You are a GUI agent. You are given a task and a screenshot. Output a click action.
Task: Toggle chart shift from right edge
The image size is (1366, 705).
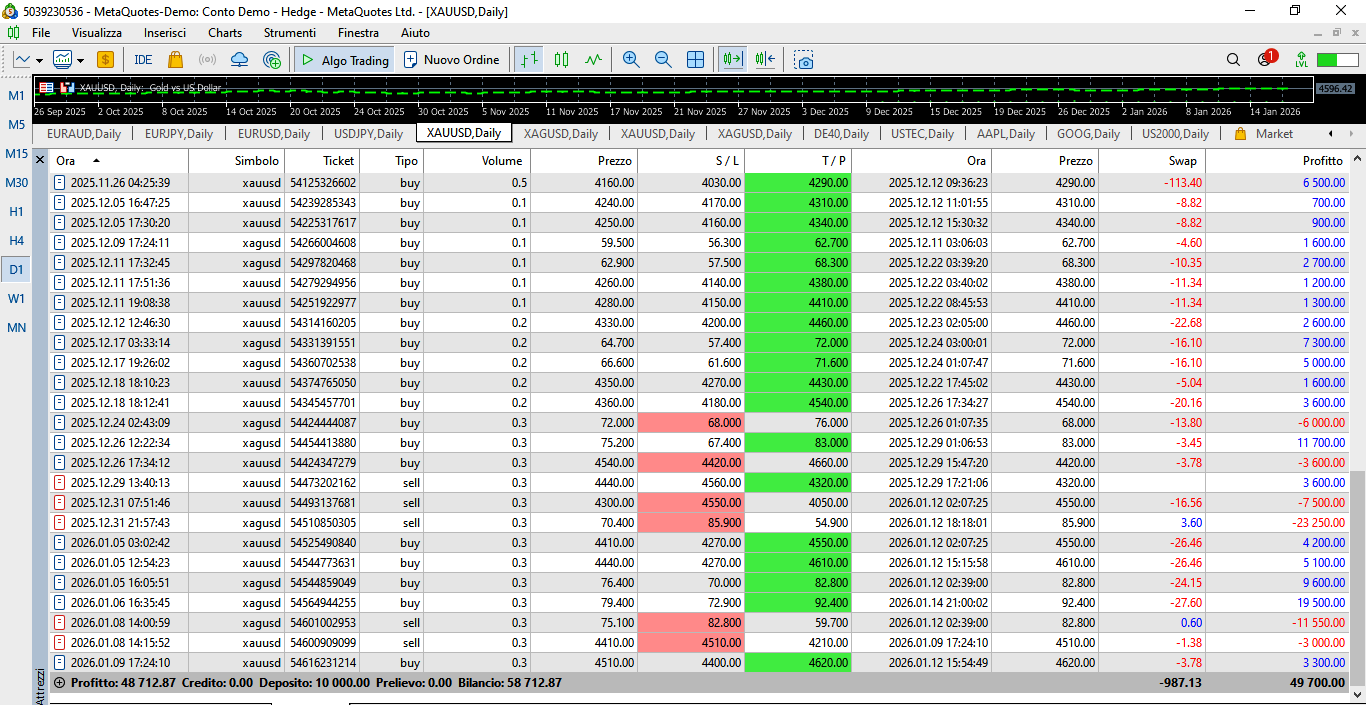766,60
